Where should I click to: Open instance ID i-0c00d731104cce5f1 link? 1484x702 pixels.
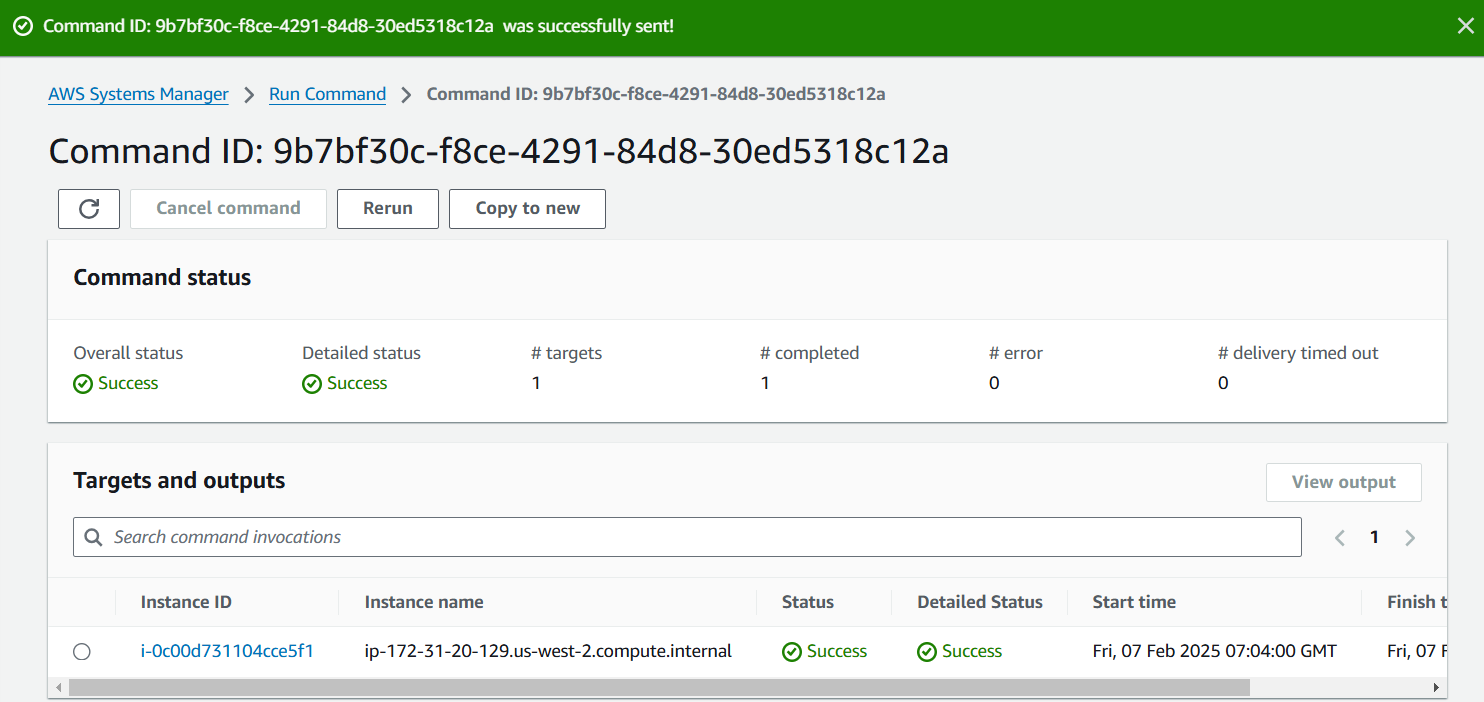coord(227,651)
